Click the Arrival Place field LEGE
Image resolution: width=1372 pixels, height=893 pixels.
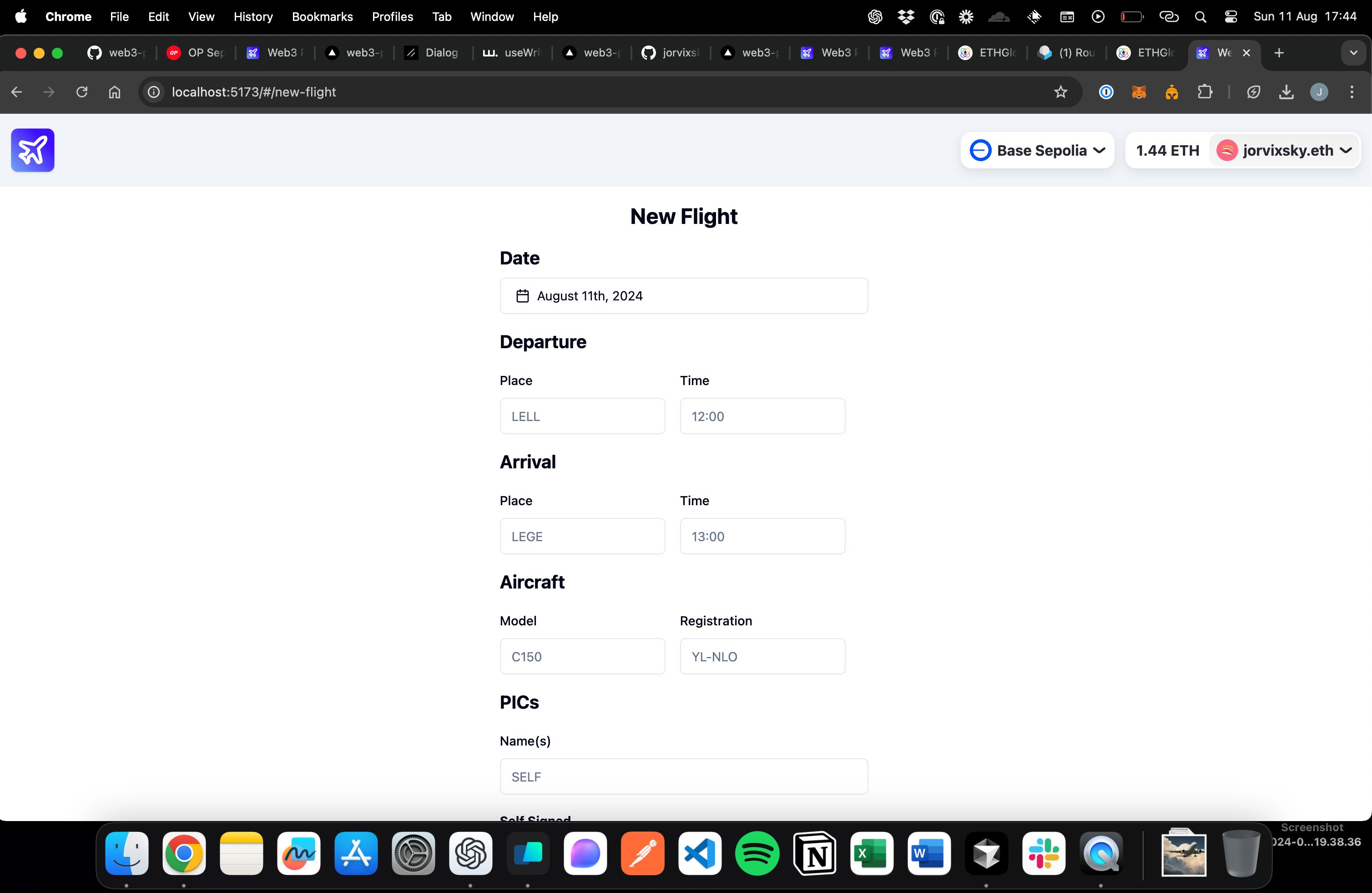582,536
